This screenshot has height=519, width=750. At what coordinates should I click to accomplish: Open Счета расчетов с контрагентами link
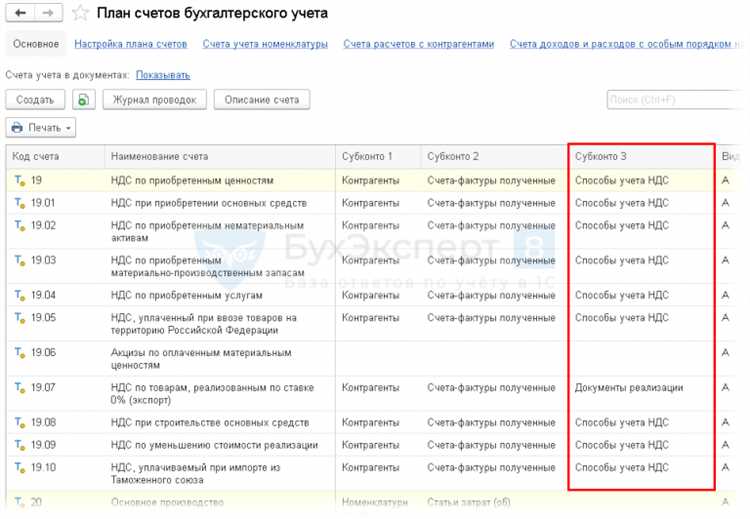(418, 44)
